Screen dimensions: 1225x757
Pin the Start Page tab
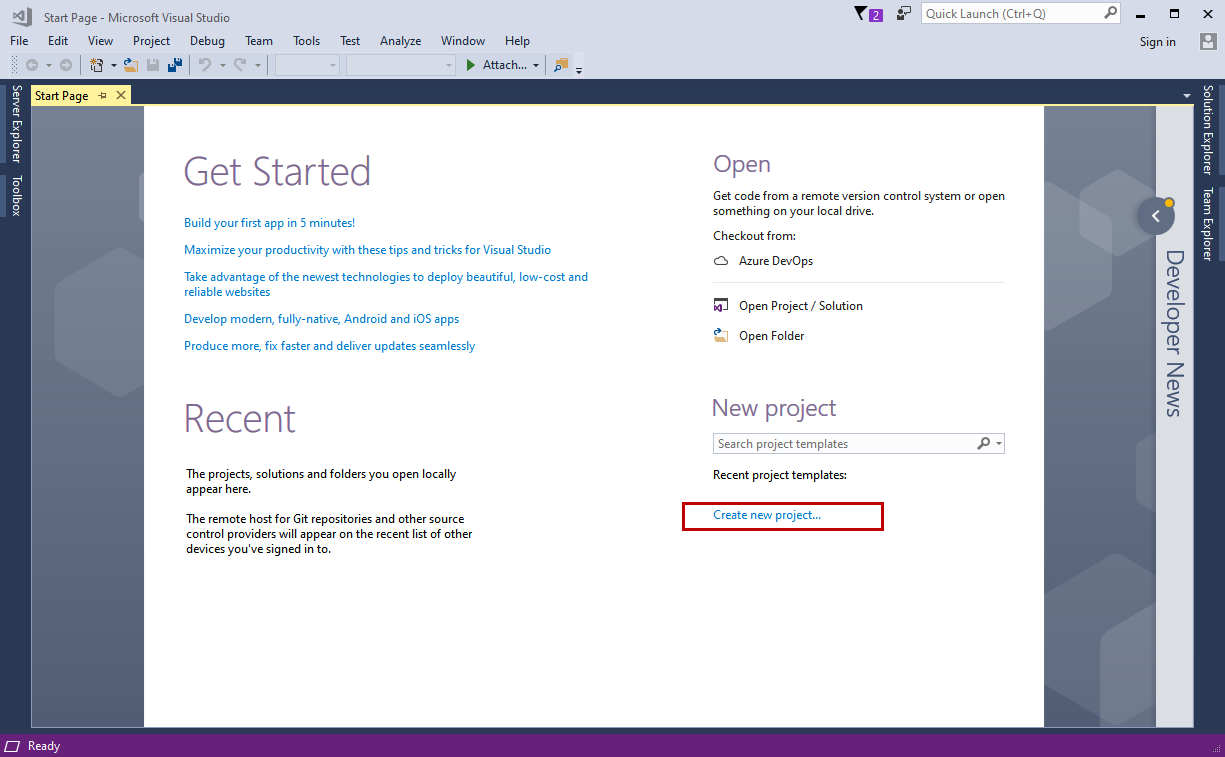pyautogui.click(x=102, y=96)
